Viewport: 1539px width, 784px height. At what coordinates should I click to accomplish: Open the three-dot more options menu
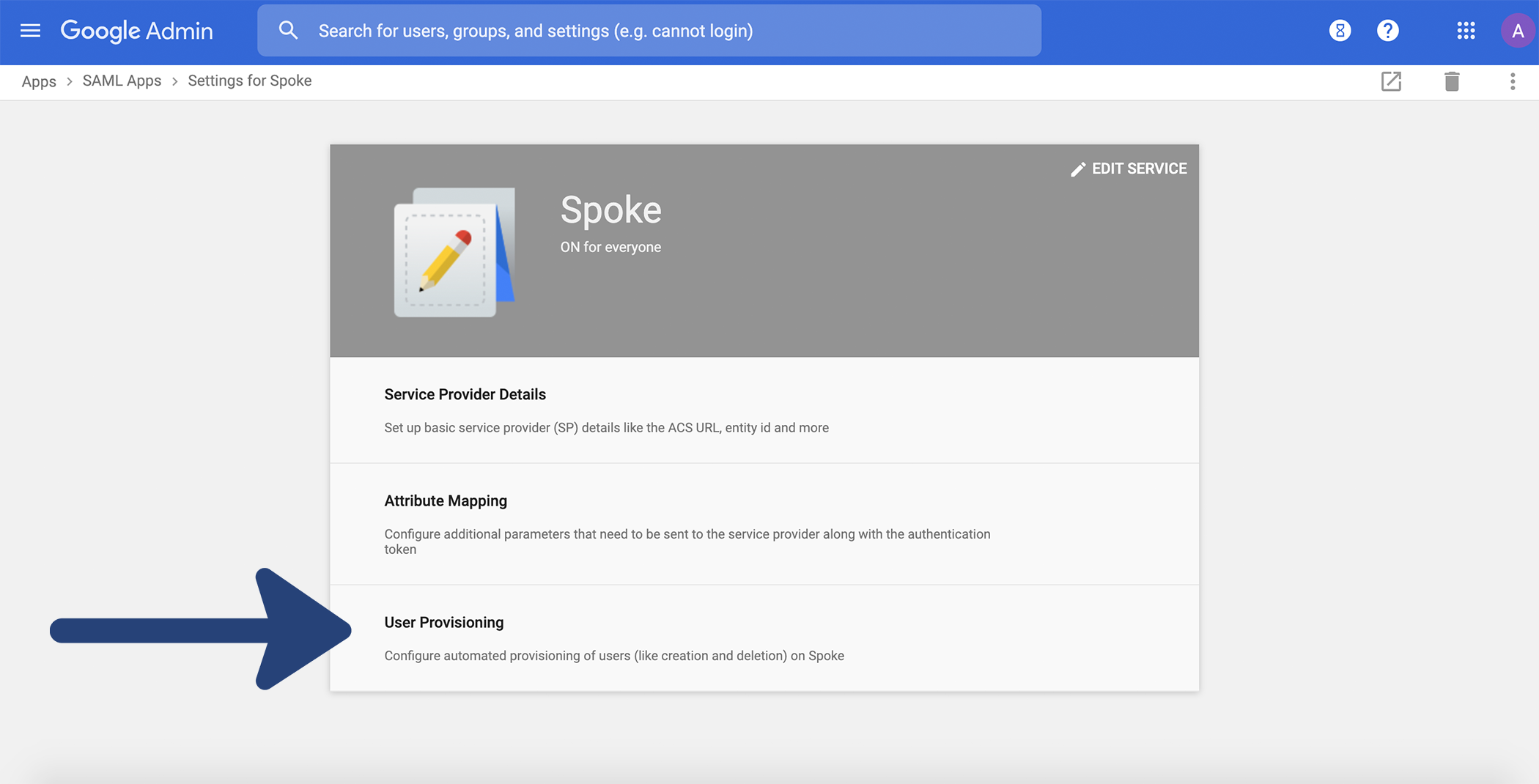pyautogui.click(x=1513, y=81)
